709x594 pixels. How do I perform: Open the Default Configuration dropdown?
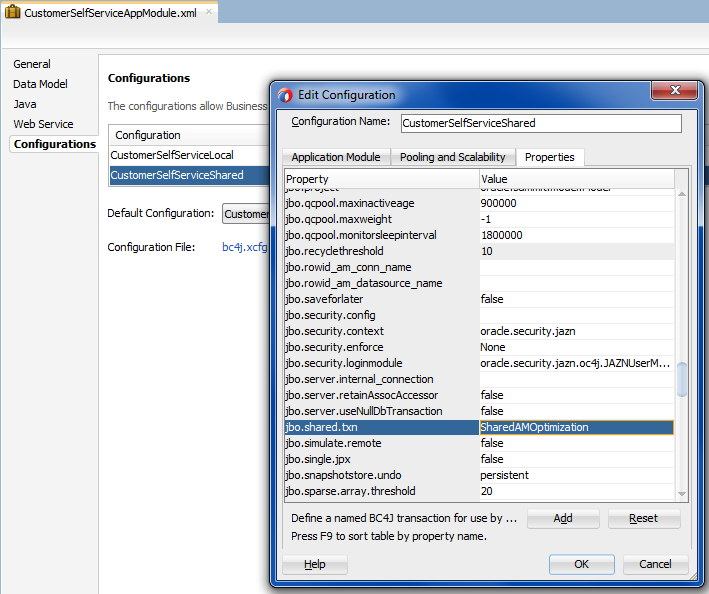click(246, 214)
